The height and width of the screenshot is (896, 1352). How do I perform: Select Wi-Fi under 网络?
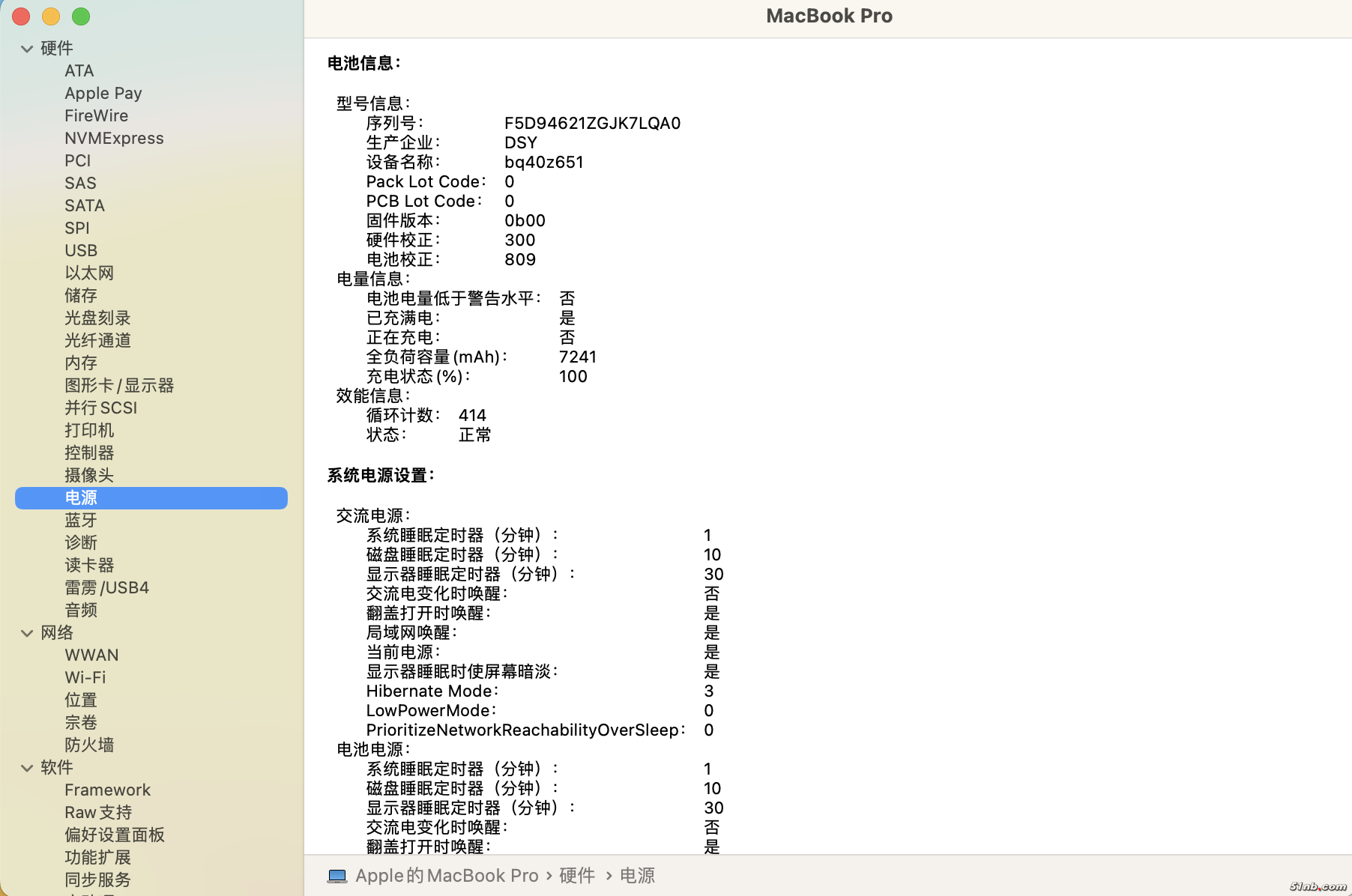(x=85, y=676)
